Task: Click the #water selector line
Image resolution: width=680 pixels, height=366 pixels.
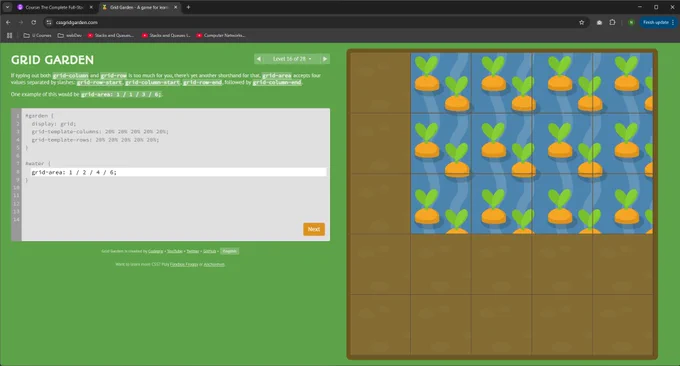Action: point(38,164)
